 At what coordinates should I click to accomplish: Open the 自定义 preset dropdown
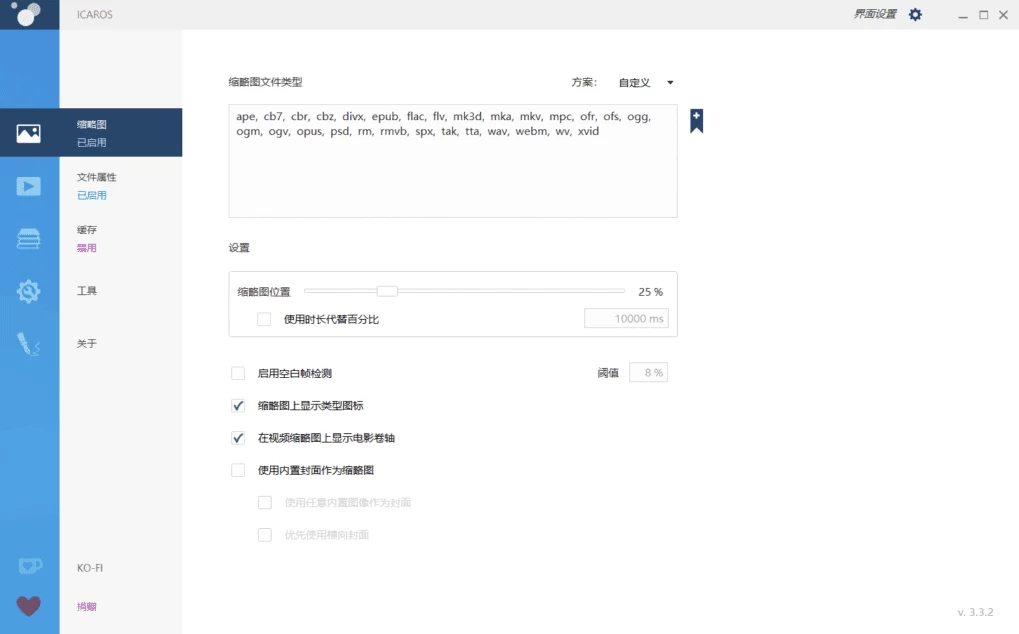click(x=645, y=82)
